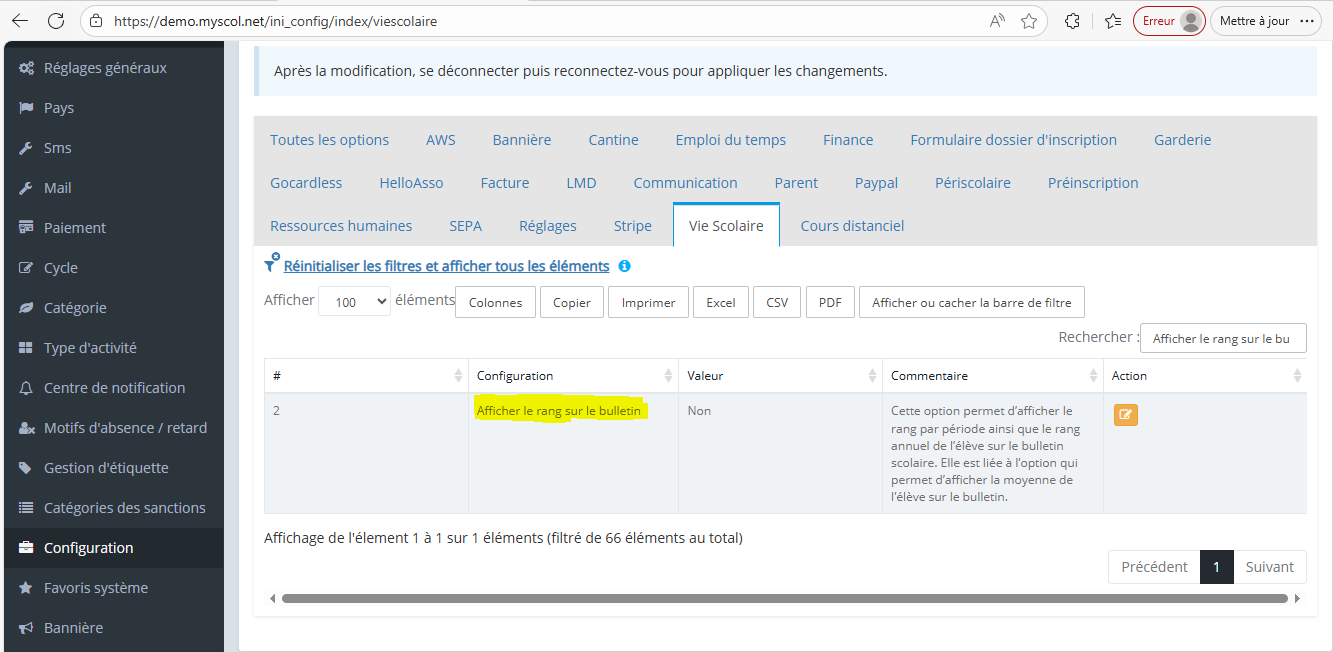Click the Rechercher search input field
Viewport: 1333px width, 652px height.
coord(1222,338)
